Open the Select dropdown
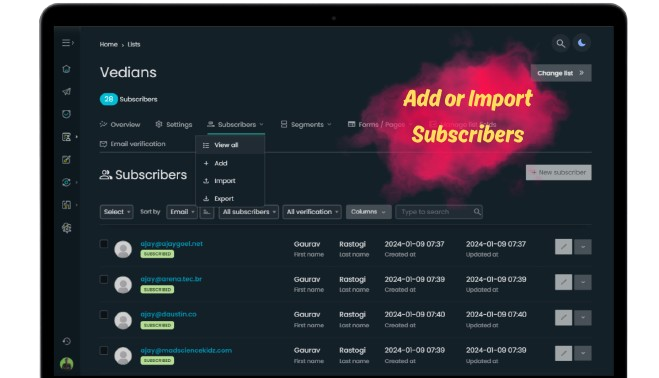Screen dimensions: 659x378 (116, 212)
